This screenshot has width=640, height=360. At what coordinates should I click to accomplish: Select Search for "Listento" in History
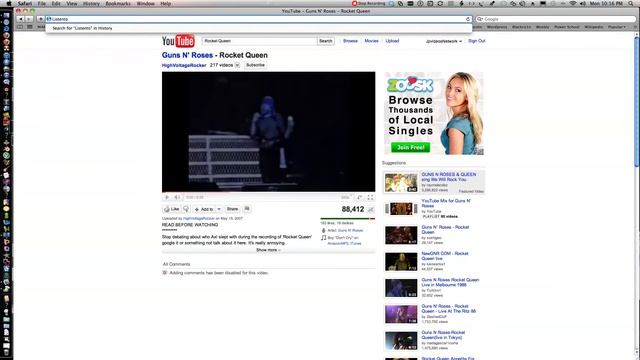pyautogui.click(x=259, y=28)
